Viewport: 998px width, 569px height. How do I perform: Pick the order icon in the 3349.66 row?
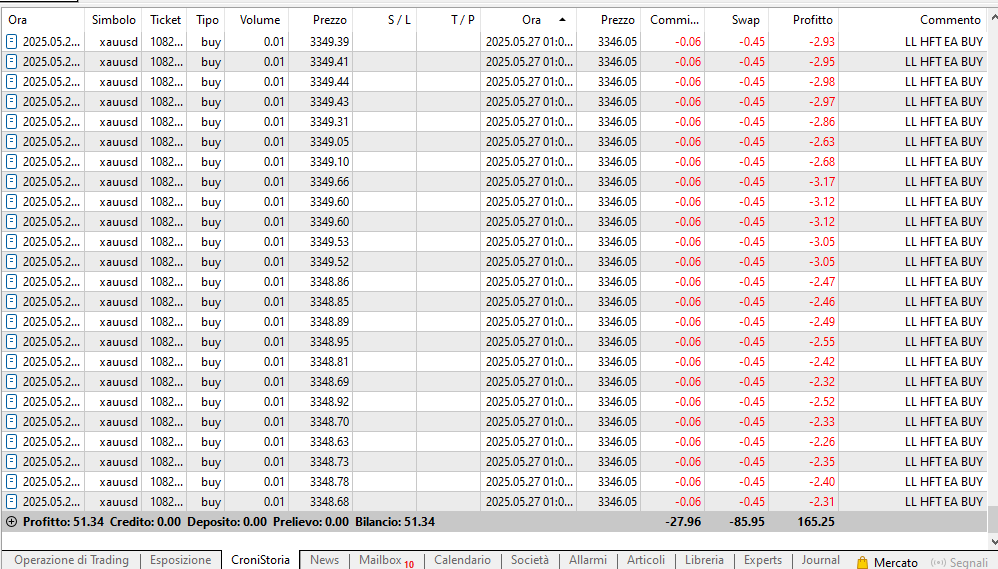[x=11, y=181]
